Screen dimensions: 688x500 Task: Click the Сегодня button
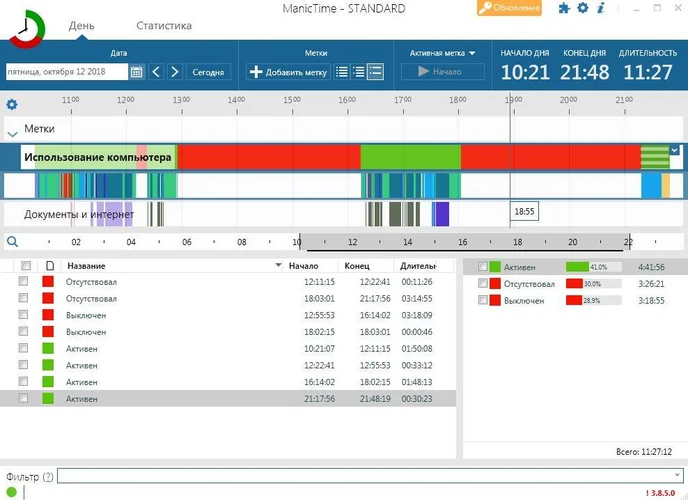click(x=208, y=72)
